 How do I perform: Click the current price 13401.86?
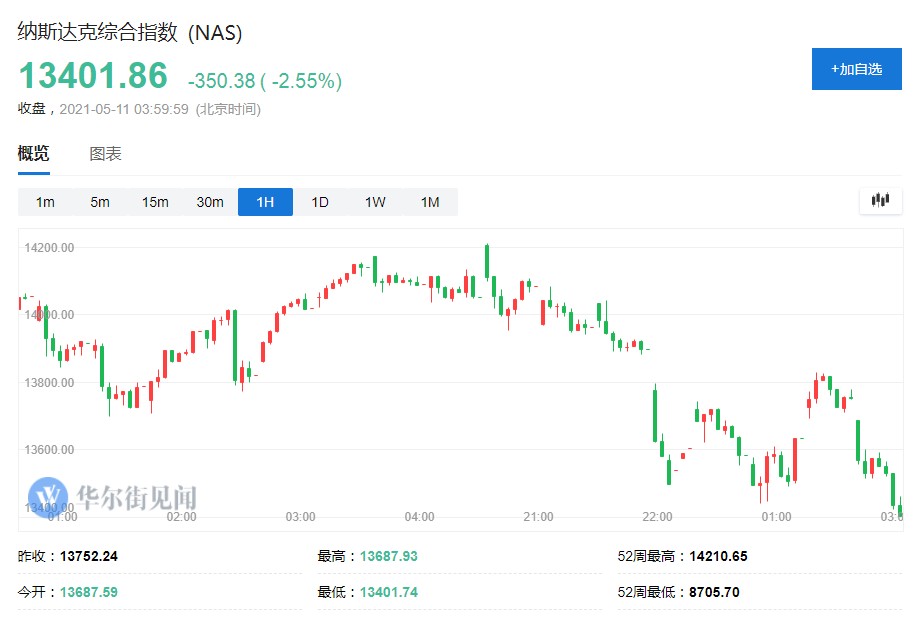click(94, 78)
